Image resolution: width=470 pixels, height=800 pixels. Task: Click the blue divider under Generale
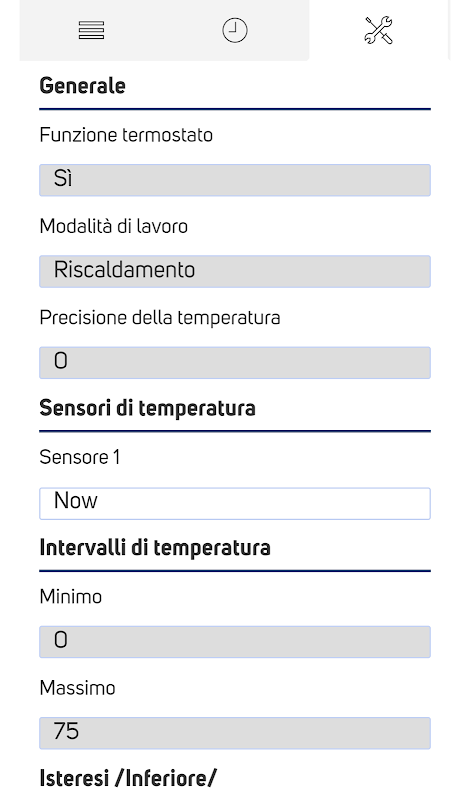(235, 109)
